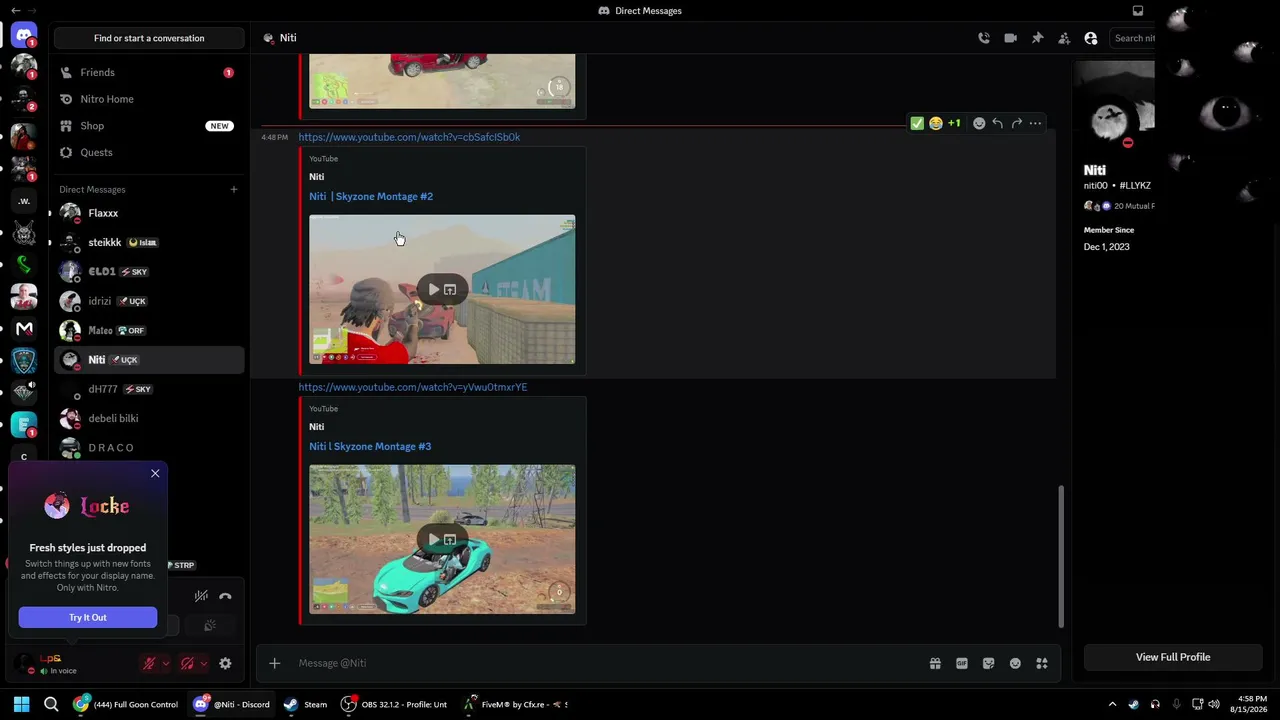Switch to OBS in the taskbar
Image resolution: width=1280 pixels, height=720 pixels.
394,704
